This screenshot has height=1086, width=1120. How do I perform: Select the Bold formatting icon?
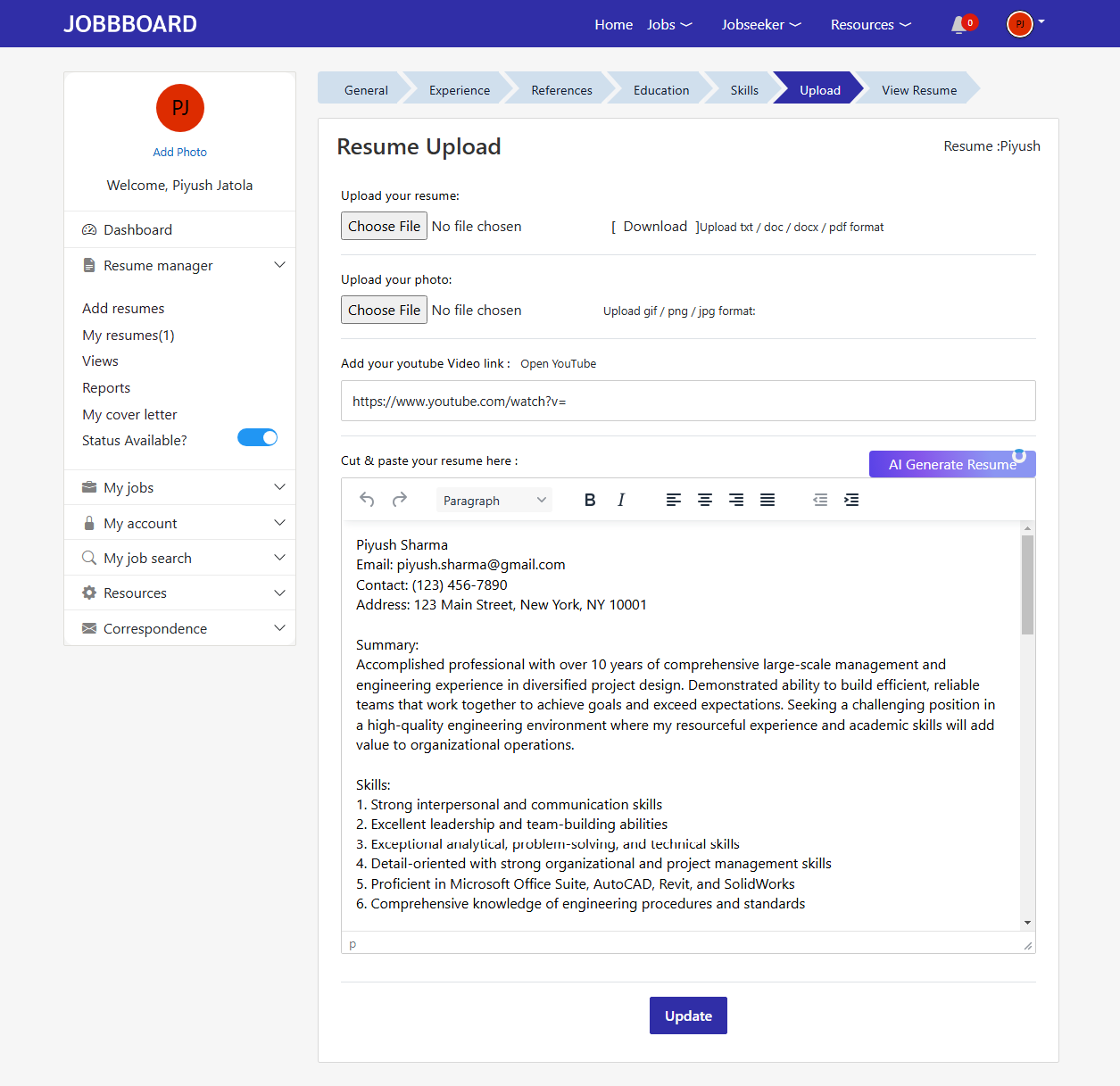[590, 500]
